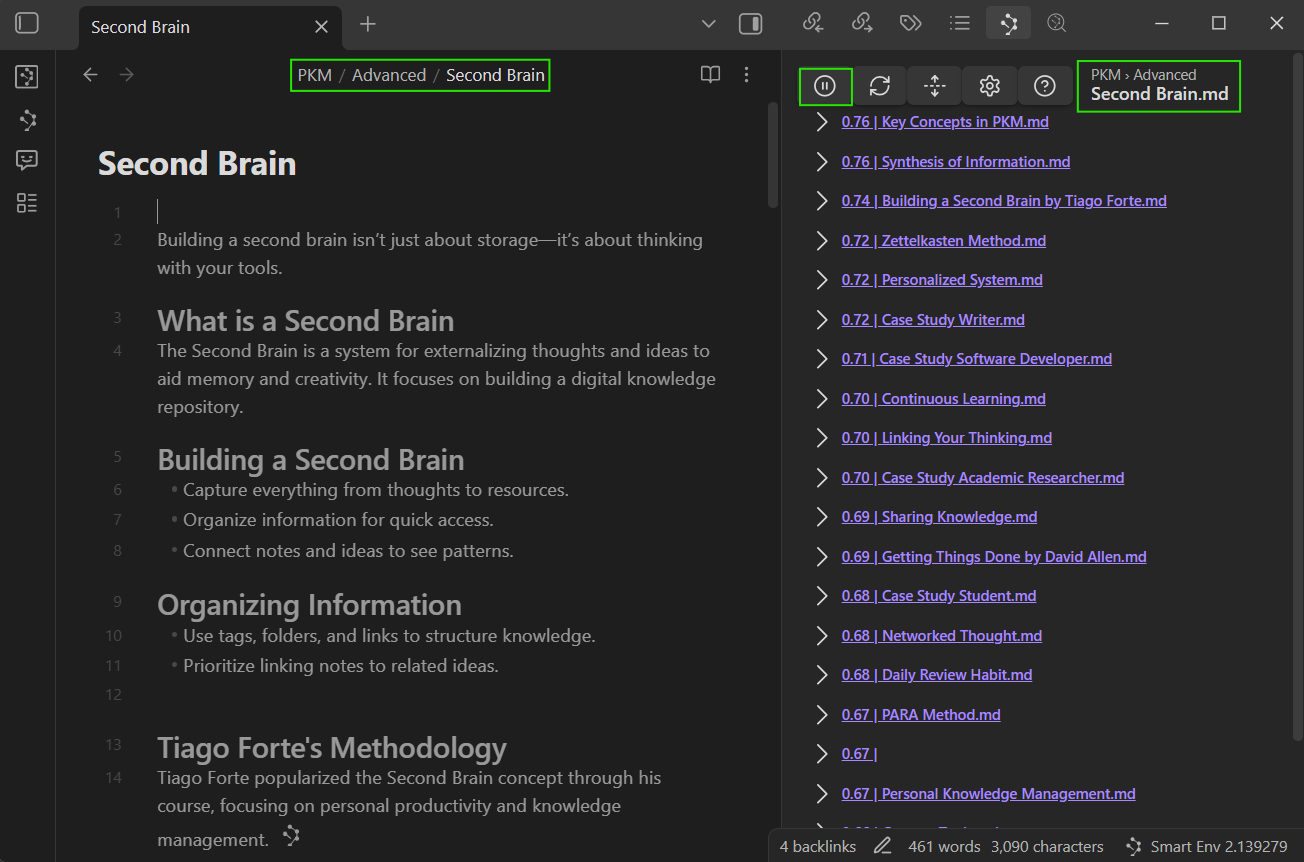Click the refresh connections button

pyautogui.click(x=880, y=86)
